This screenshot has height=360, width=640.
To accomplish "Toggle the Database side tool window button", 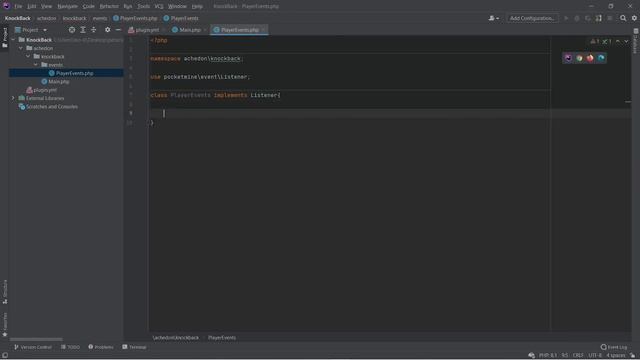I will (636, 41).
